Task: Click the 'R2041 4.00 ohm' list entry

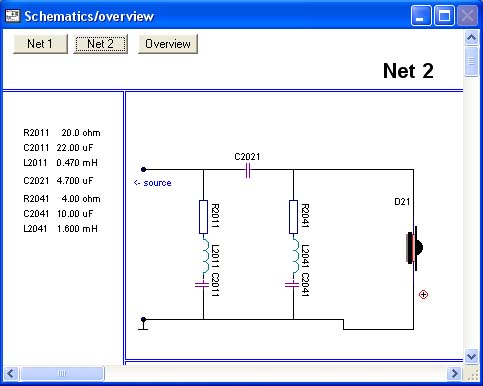Action: [62, 199]
